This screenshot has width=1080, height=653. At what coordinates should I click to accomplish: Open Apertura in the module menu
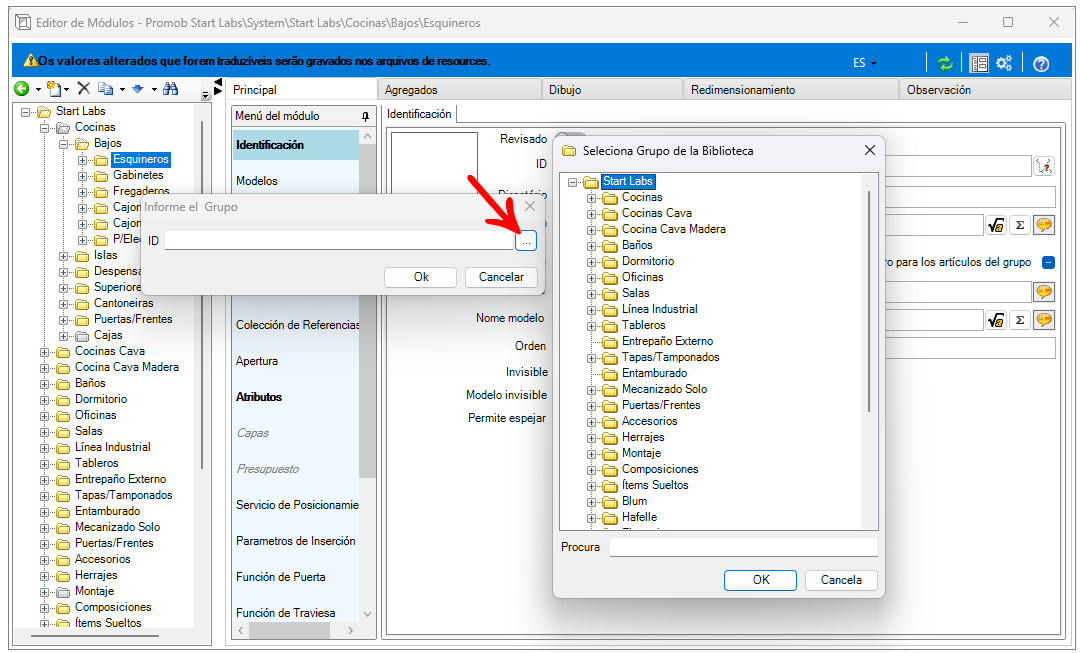pyautogui.click(x=257, y=361)
